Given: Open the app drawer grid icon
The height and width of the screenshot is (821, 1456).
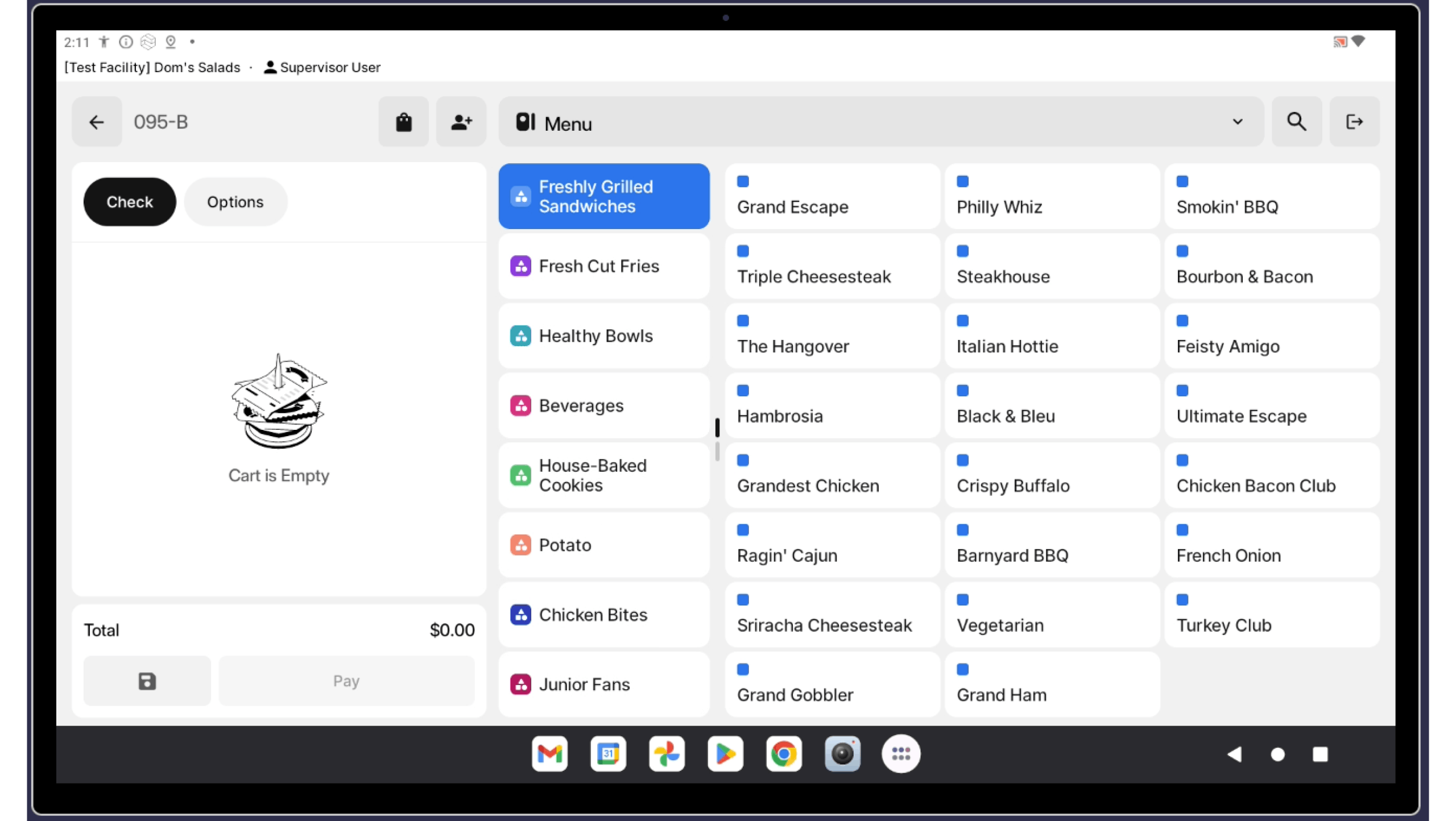Looking at the screenshot, I should click(901, 754).
